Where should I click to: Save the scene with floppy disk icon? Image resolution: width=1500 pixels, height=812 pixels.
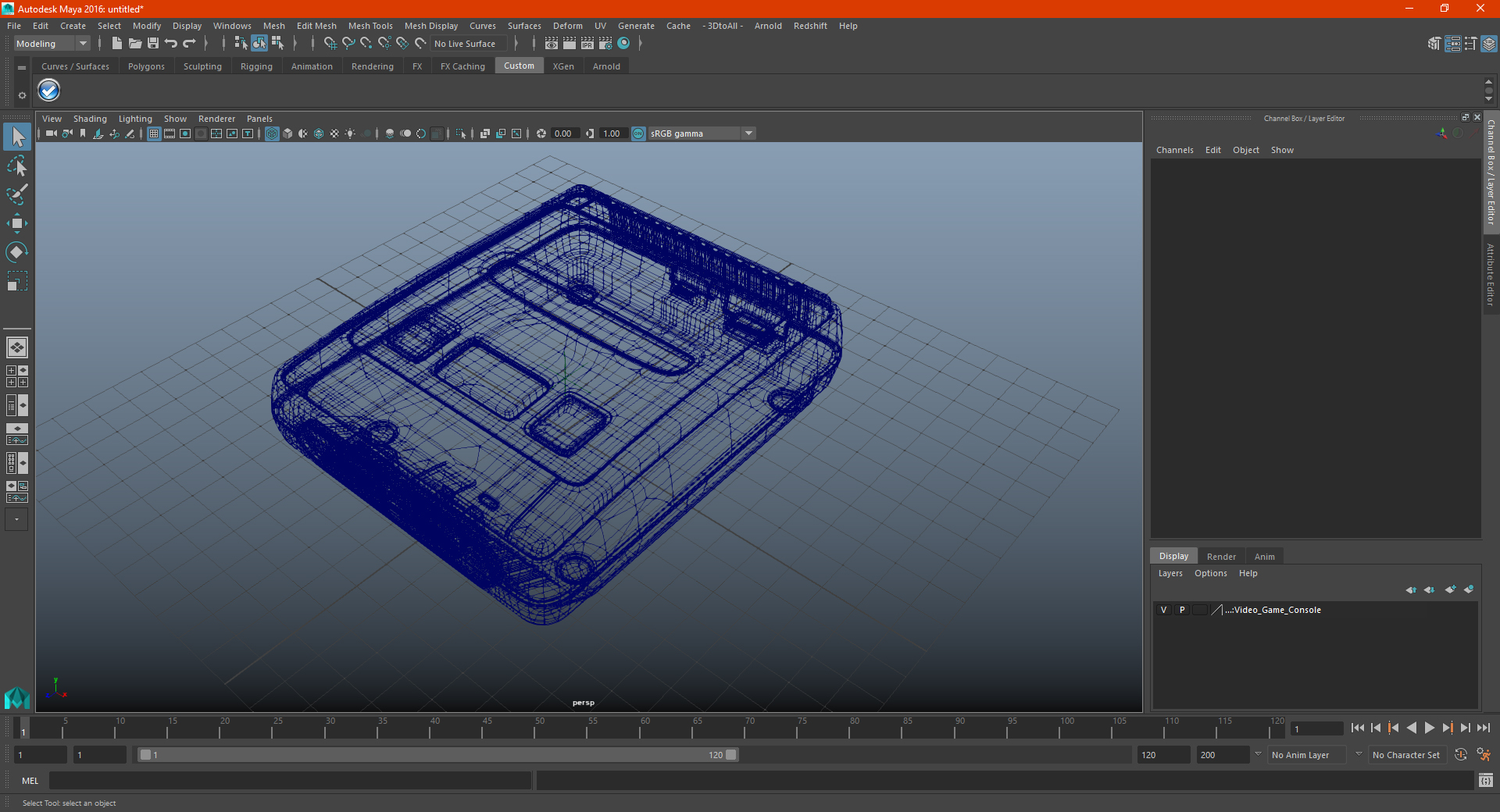click(153, 44)
